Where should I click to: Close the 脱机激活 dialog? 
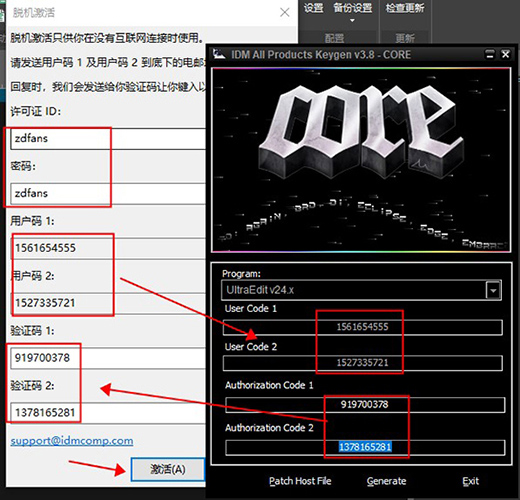285,13
